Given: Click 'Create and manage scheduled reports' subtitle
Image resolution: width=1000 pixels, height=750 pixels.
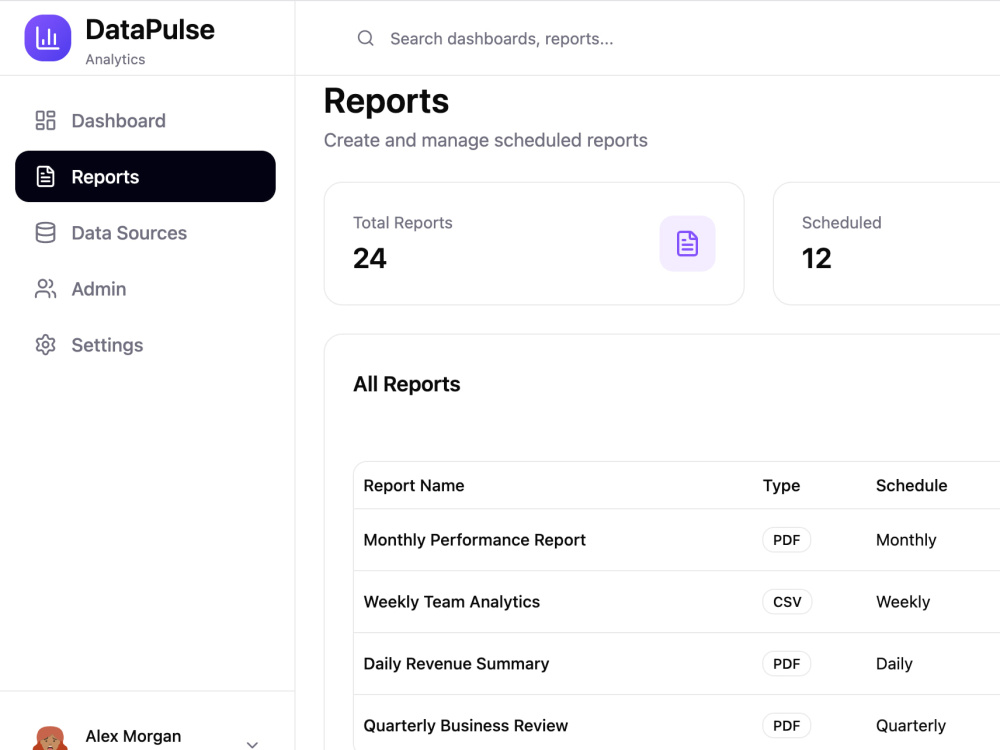Looking at the screenshot, I should [x=486, y=140].
